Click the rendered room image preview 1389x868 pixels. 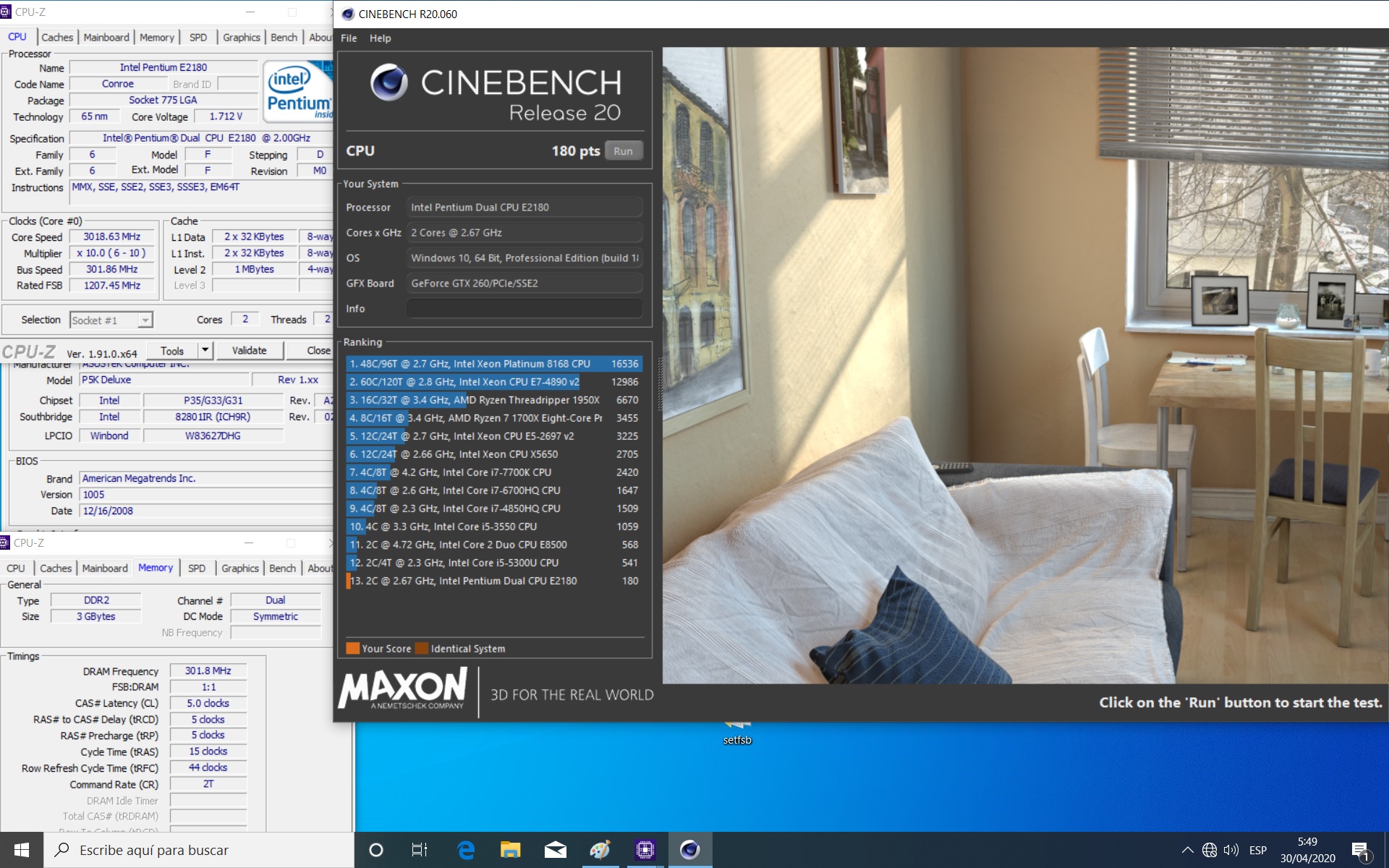click(x=1025, y=365)
